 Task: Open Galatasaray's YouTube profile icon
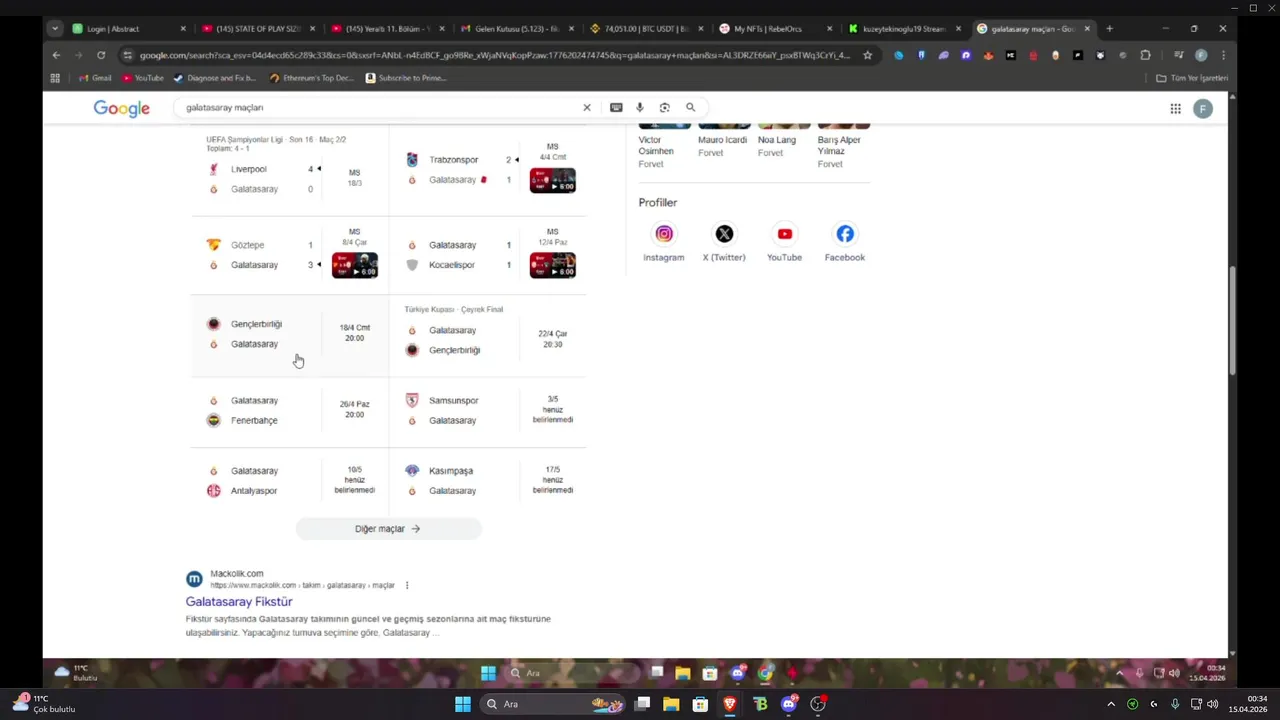coord(785,234)
